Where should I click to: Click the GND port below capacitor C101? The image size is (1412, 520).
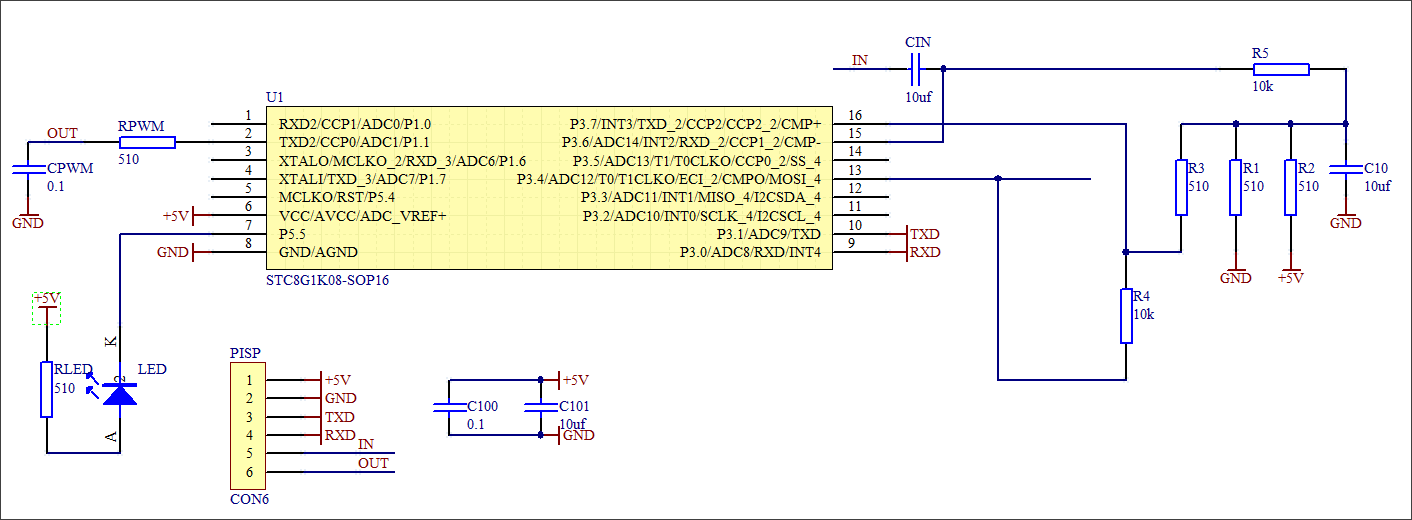[x=569, y=435]
